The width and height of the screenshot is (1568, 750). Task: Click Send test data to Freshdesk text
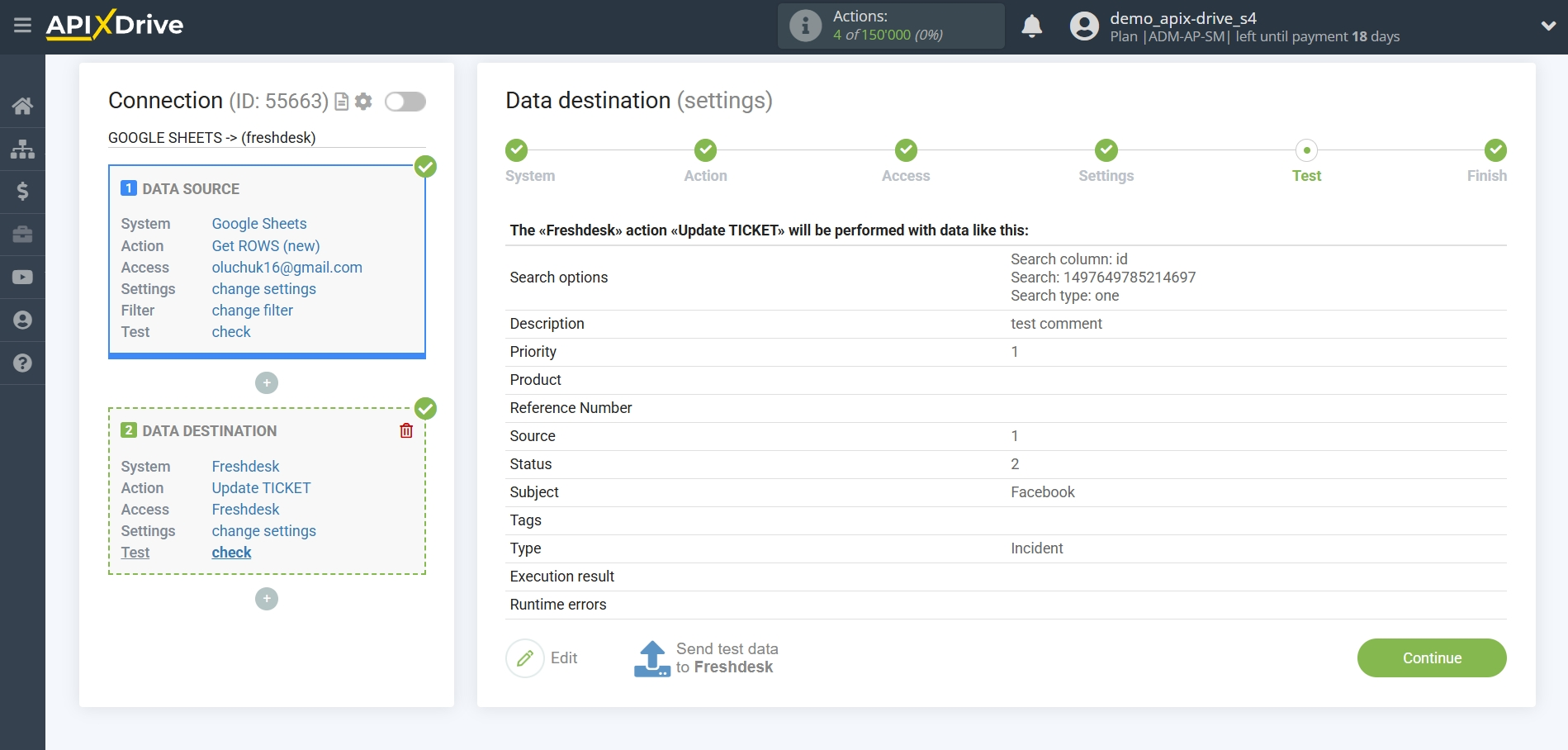point(727,658)
